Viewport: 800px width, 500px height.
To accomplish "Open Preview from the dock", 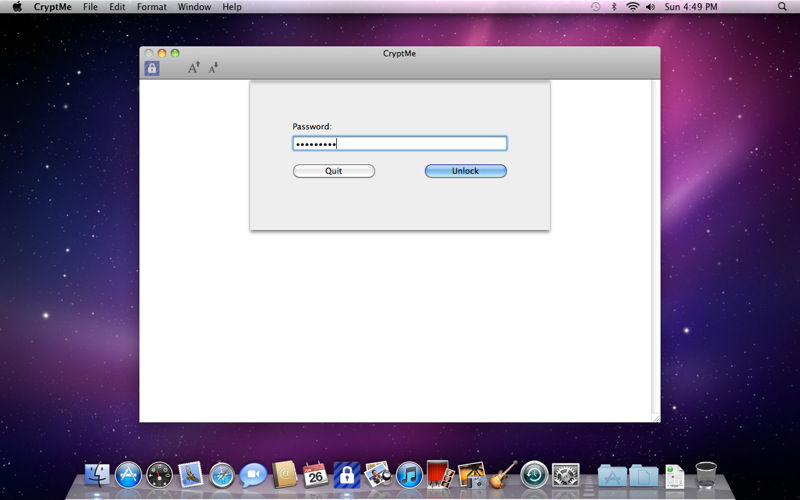I will [x=378, y=475].
